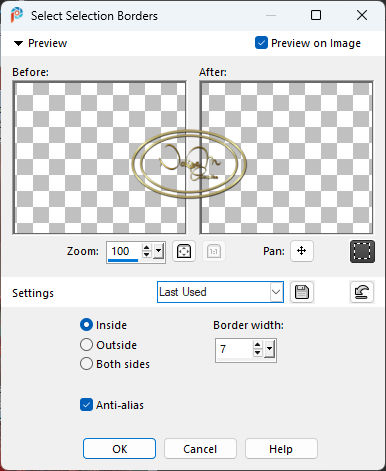Choose the Both sides radio option
The width and height of the screenshot is (386, 471).
click(x=86, y=364)
